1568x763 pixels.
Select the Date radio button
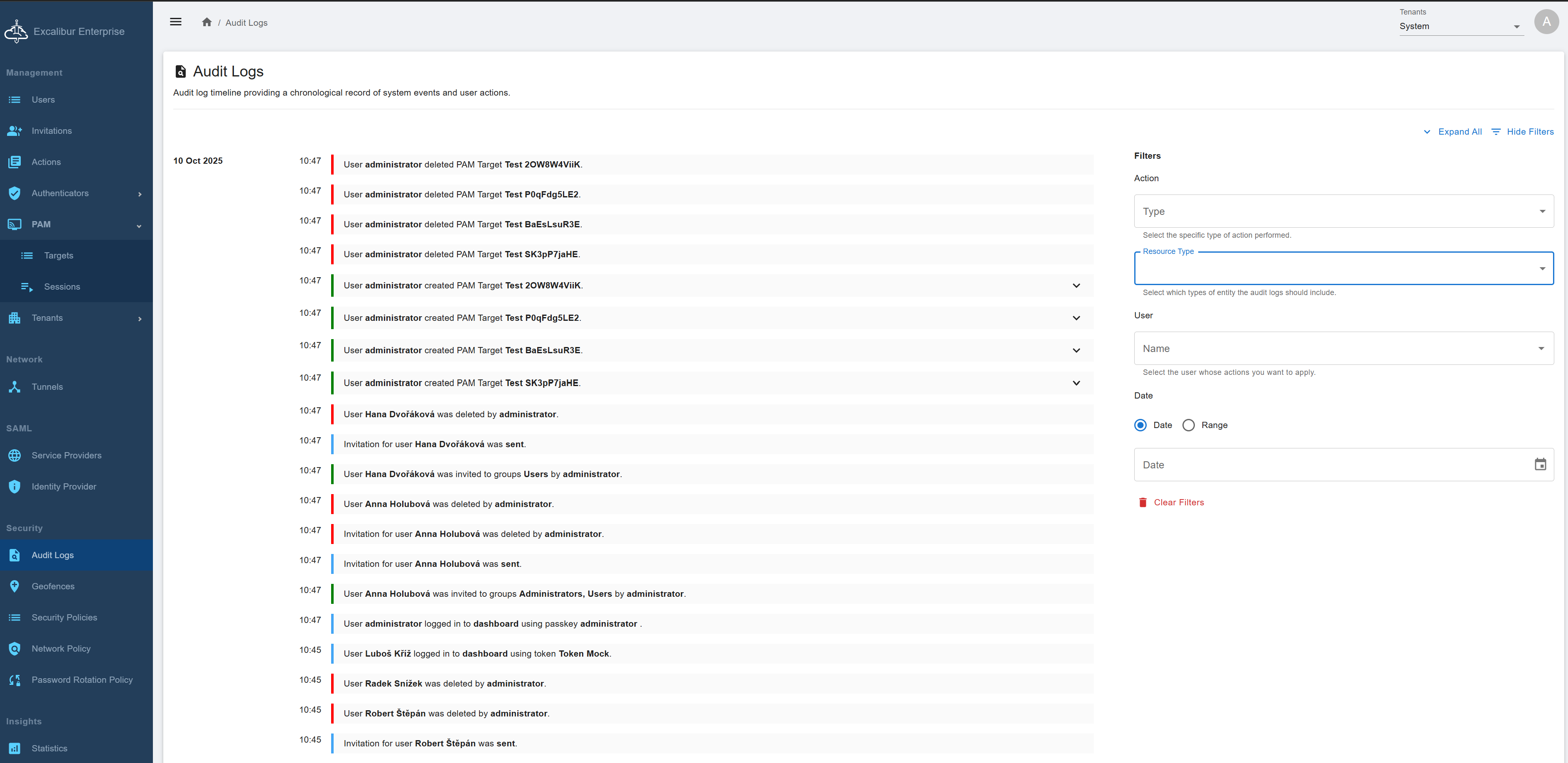point(1141,425)
